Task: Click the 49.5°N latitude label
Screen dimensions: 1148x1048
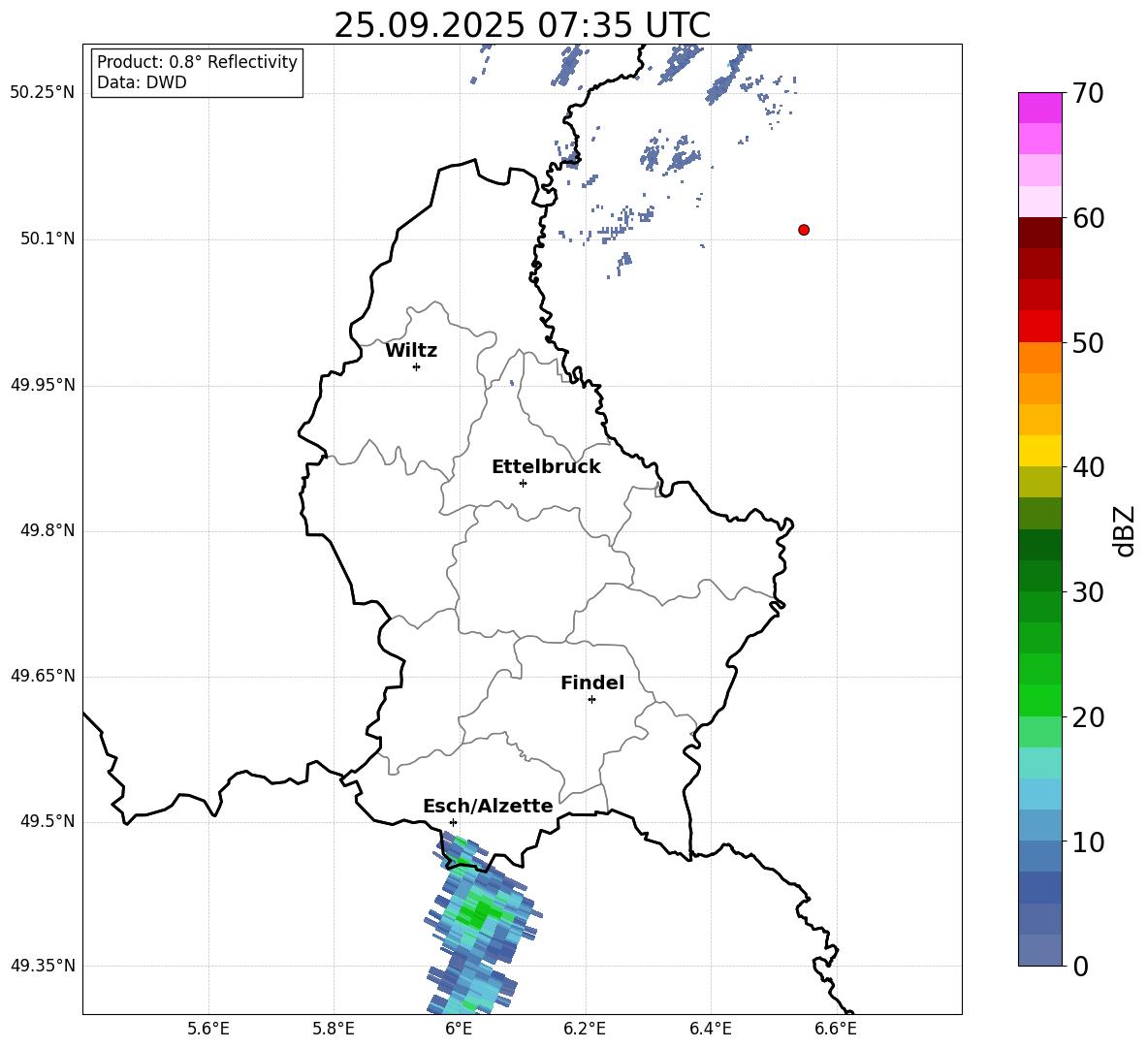Action: click(48, 821)
